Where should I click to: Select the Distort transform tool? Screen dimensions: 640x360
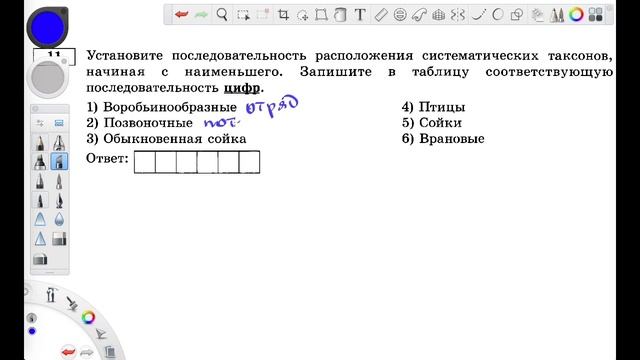pos(321,15)
